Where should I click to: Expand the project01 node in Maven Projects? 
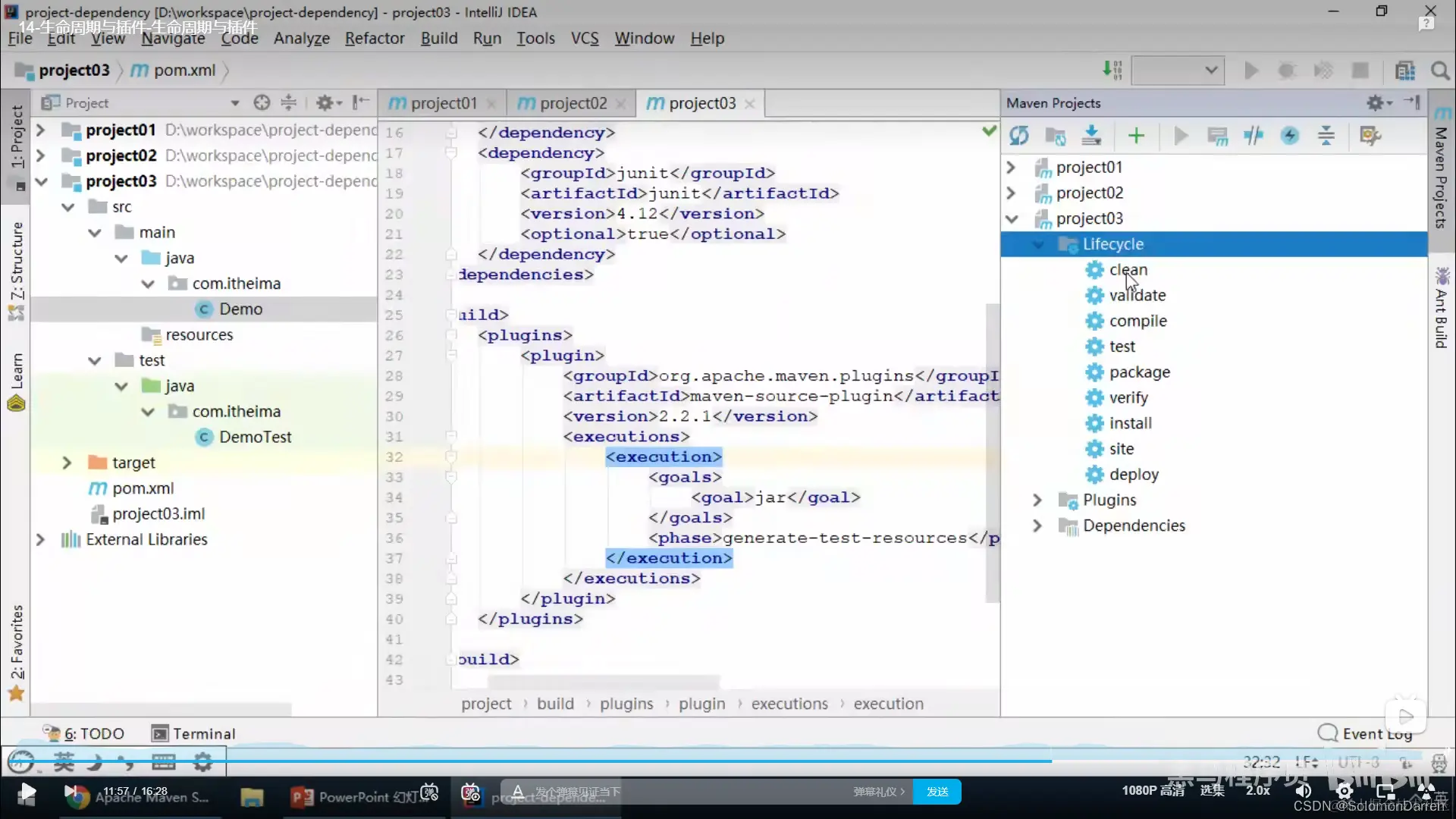(x=1011, y=167)
